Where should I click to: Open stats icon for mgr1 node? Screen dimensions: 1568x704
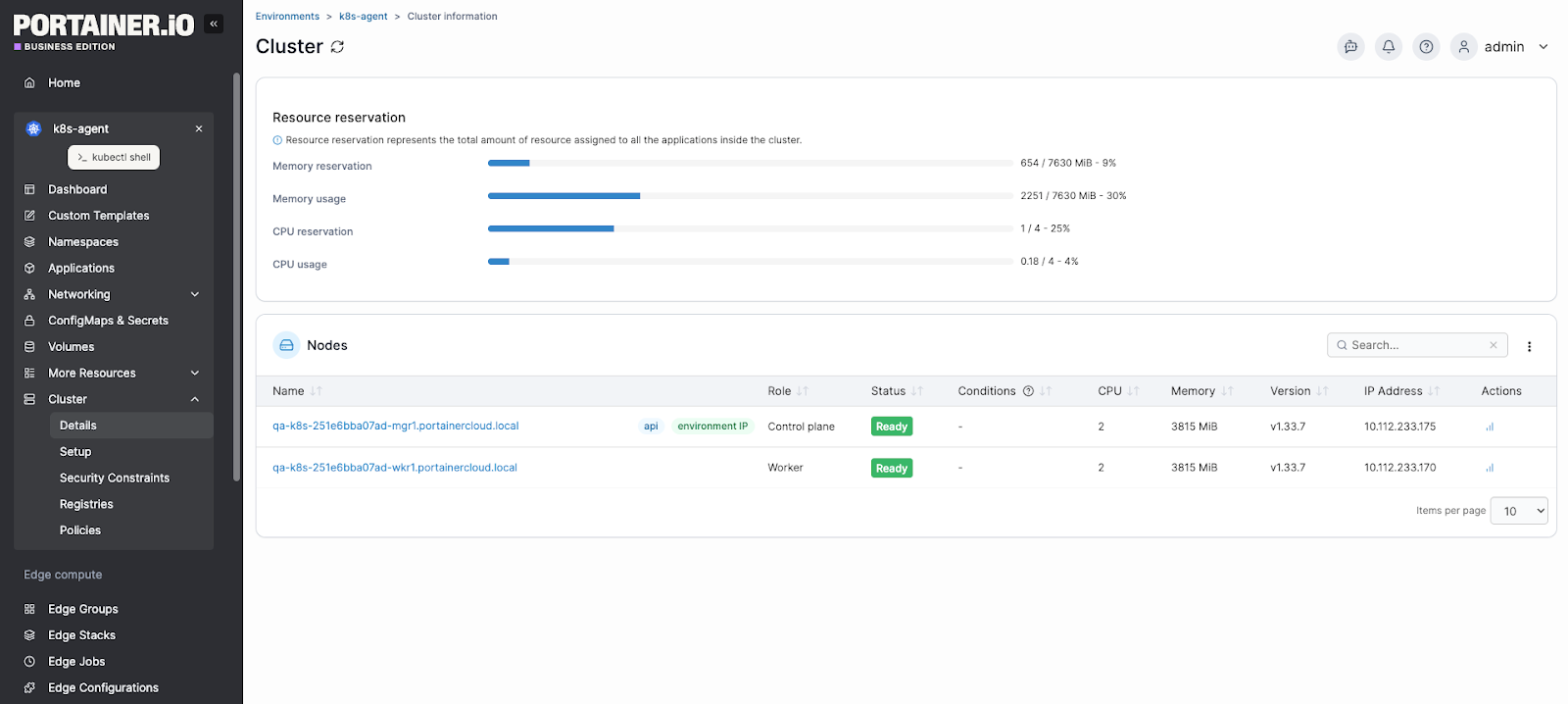pyautogui.click(x=1490, y=427)
